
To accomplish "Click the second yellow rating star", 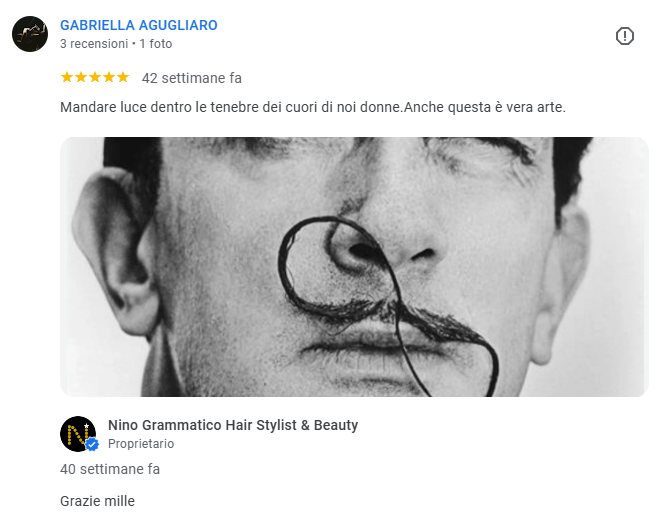I will coord(81,78).
